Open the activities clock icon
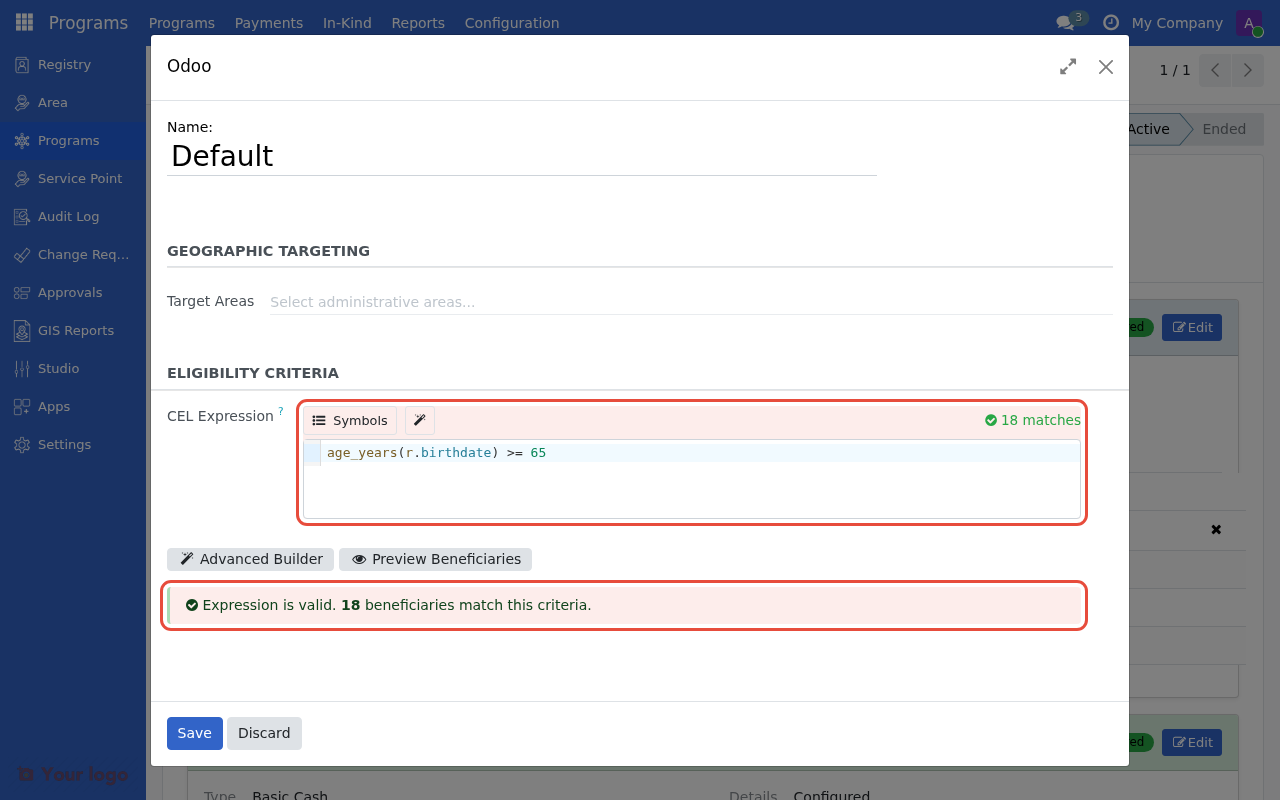The image size is (1280, 800). click(x=1109, y=22)
